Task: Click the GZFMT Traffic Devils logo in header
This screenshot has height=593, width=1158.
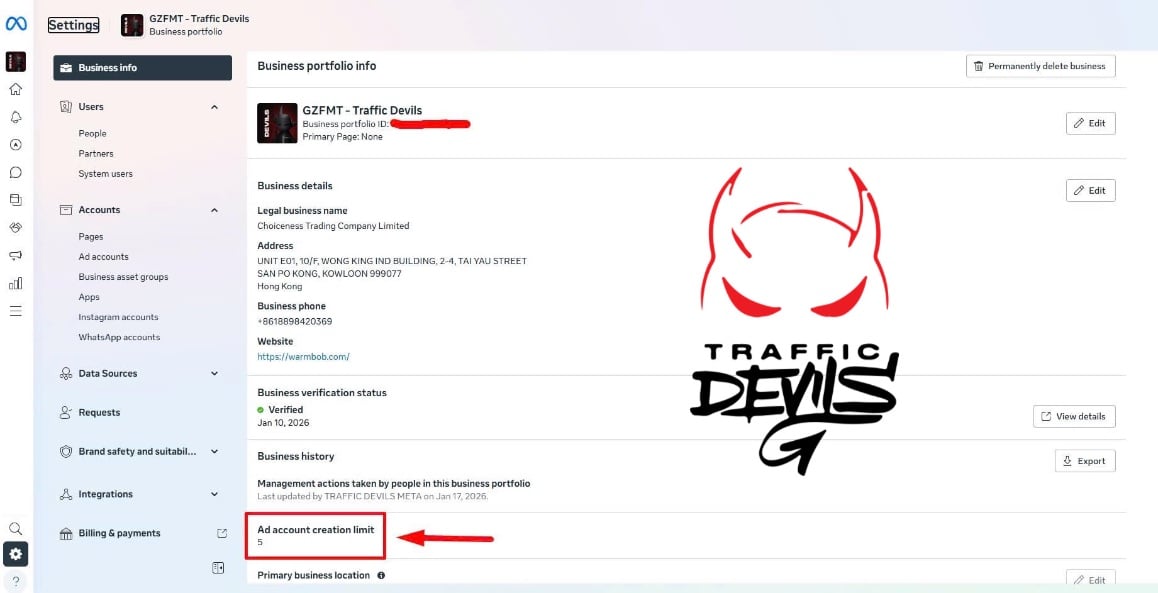Action: pyautogui.click(x=131, y=24)
